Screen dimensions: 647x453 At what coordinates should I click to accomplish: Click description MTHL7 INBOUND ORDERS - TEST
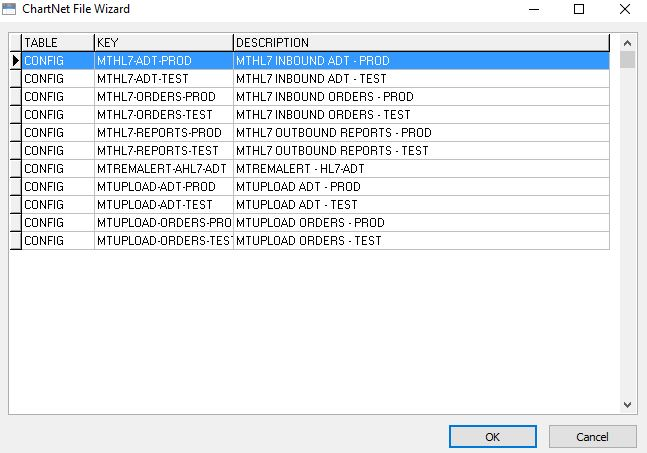point(421,115)
